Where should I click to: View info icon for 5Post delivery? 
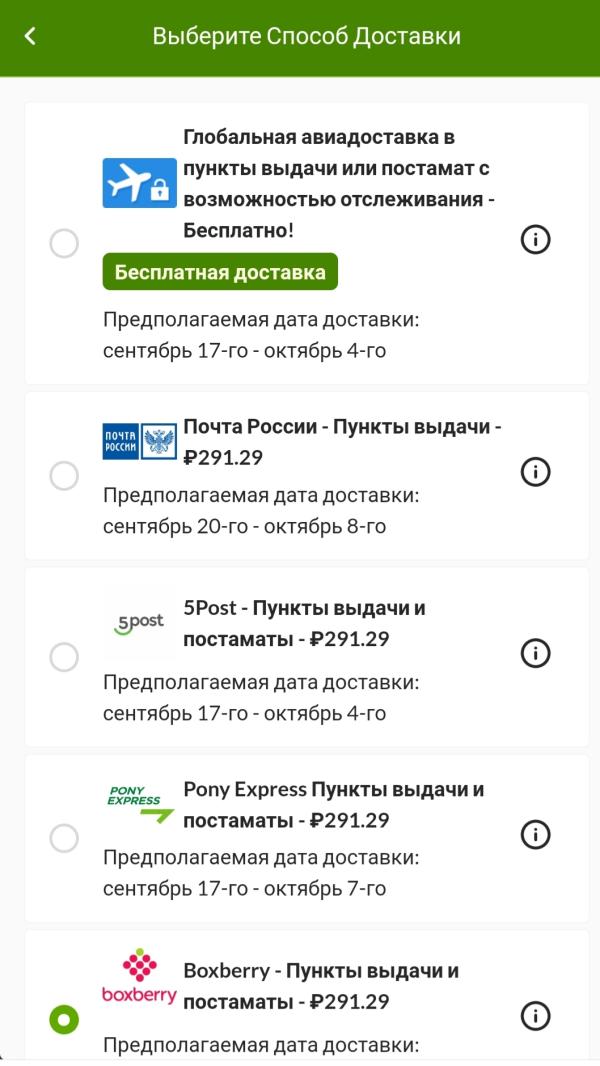[535, 653]
